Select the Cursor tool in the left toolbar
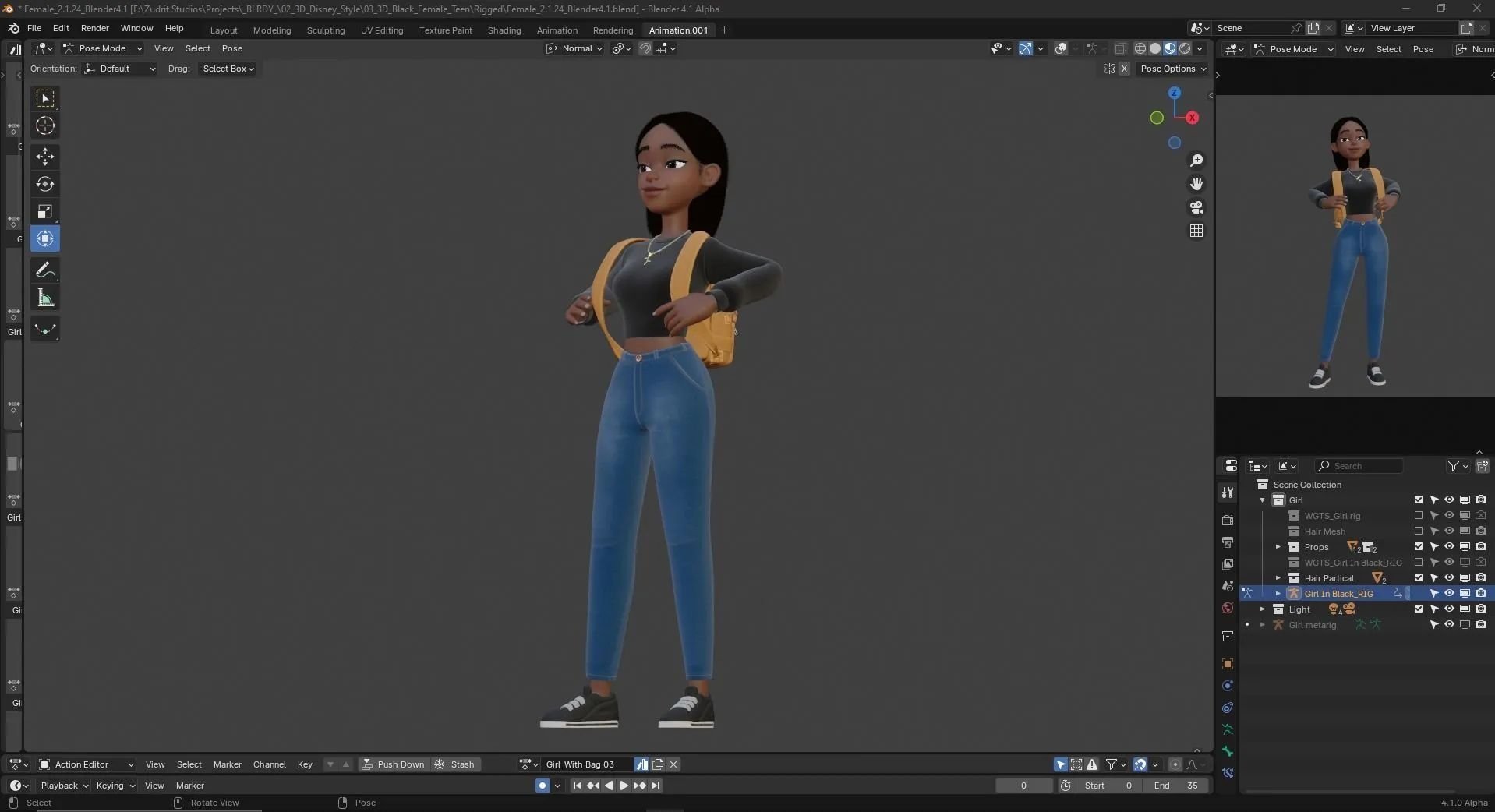 coord(45,125)
